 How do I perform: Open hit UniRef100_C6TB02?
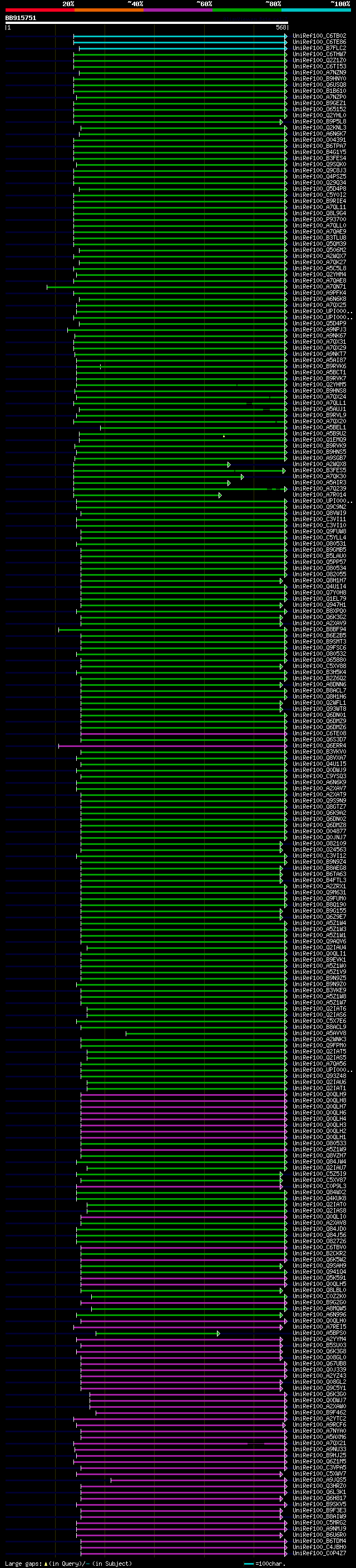319,36
